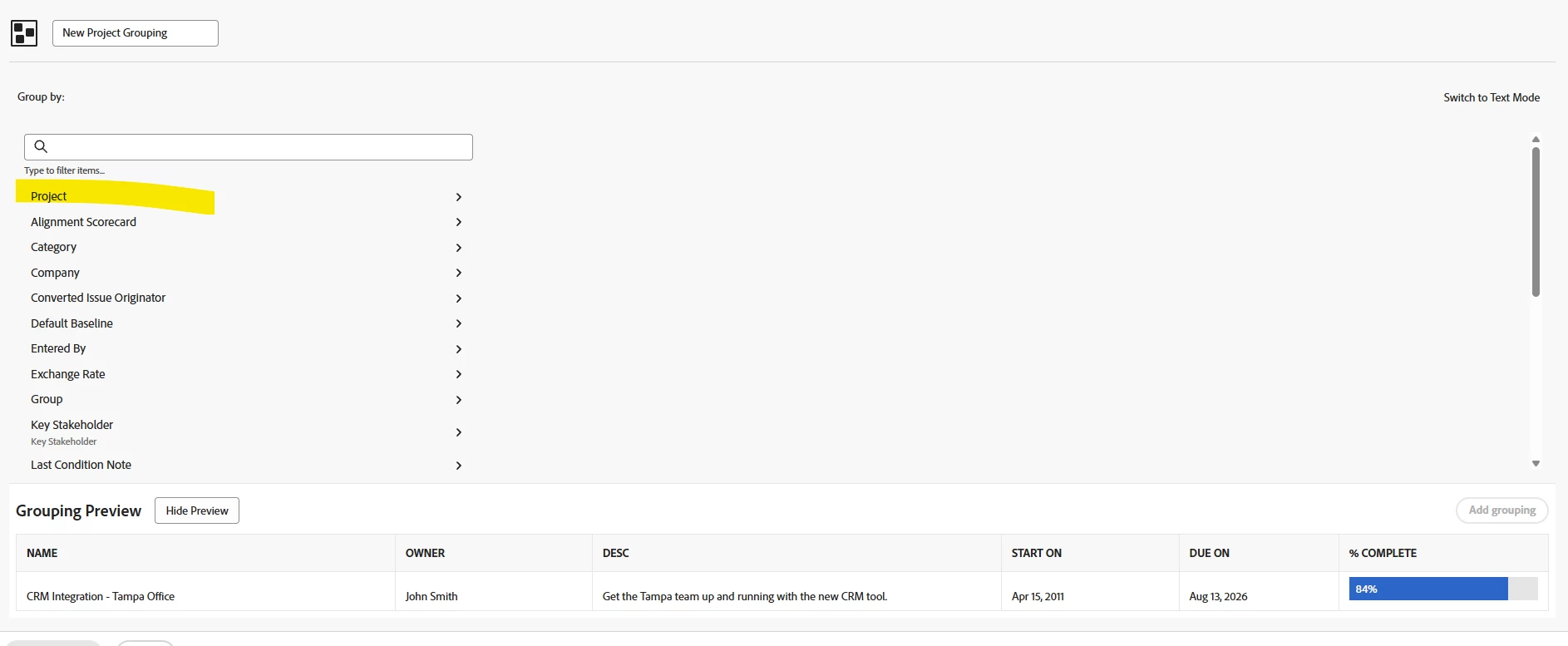Image resolution: width=1568 pixels, height=646 pixels.
Task: Switch to Text Mode link
Action: coord(1492,97)
